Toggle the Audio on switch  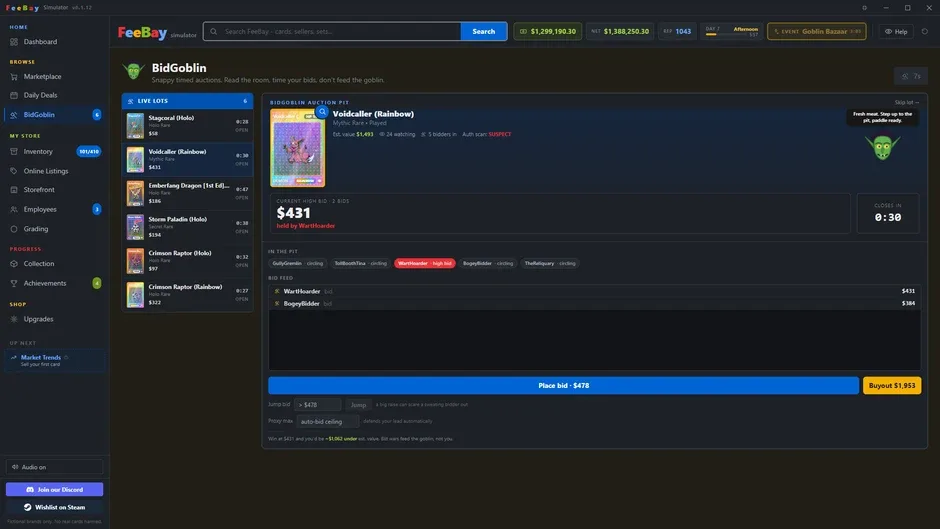[54, 467]
